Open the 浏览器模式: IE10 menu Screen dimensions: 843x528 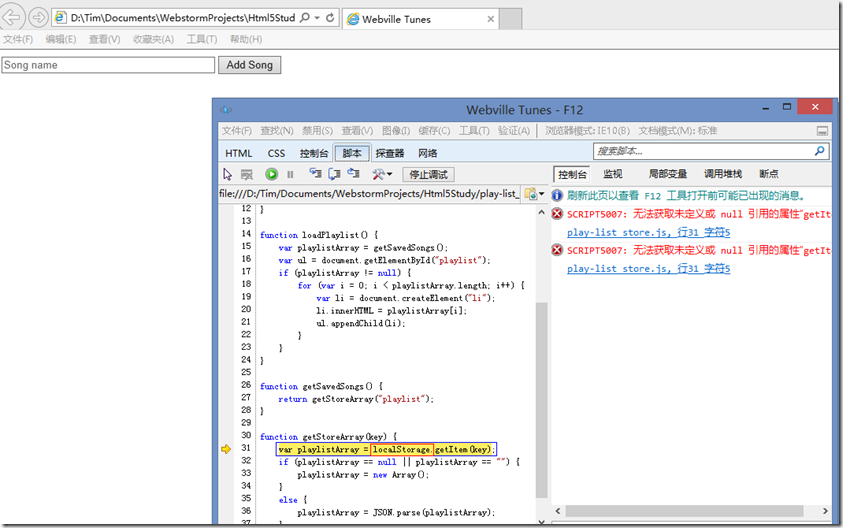[x=588, y=131]
